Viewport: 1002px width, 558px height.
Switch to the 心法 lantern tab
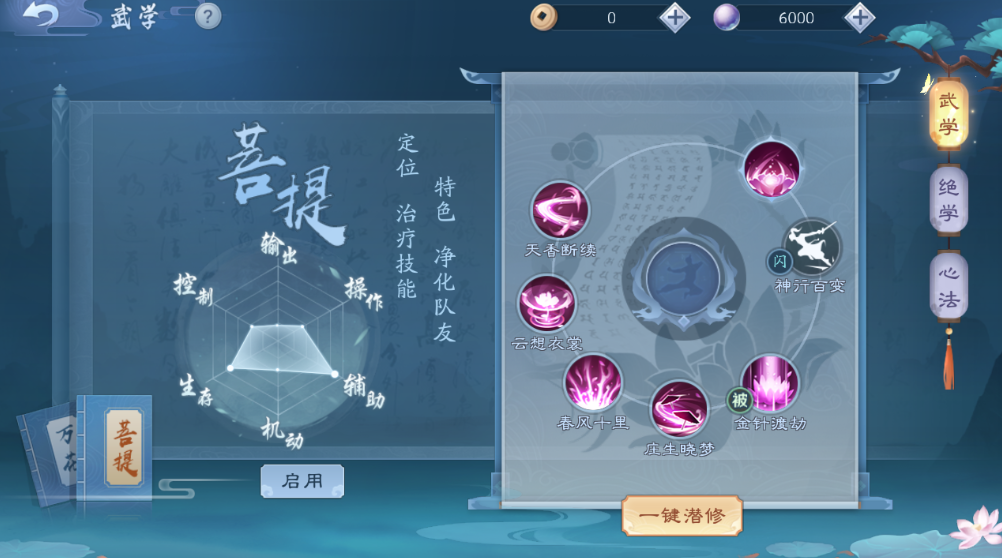(948, 286)
